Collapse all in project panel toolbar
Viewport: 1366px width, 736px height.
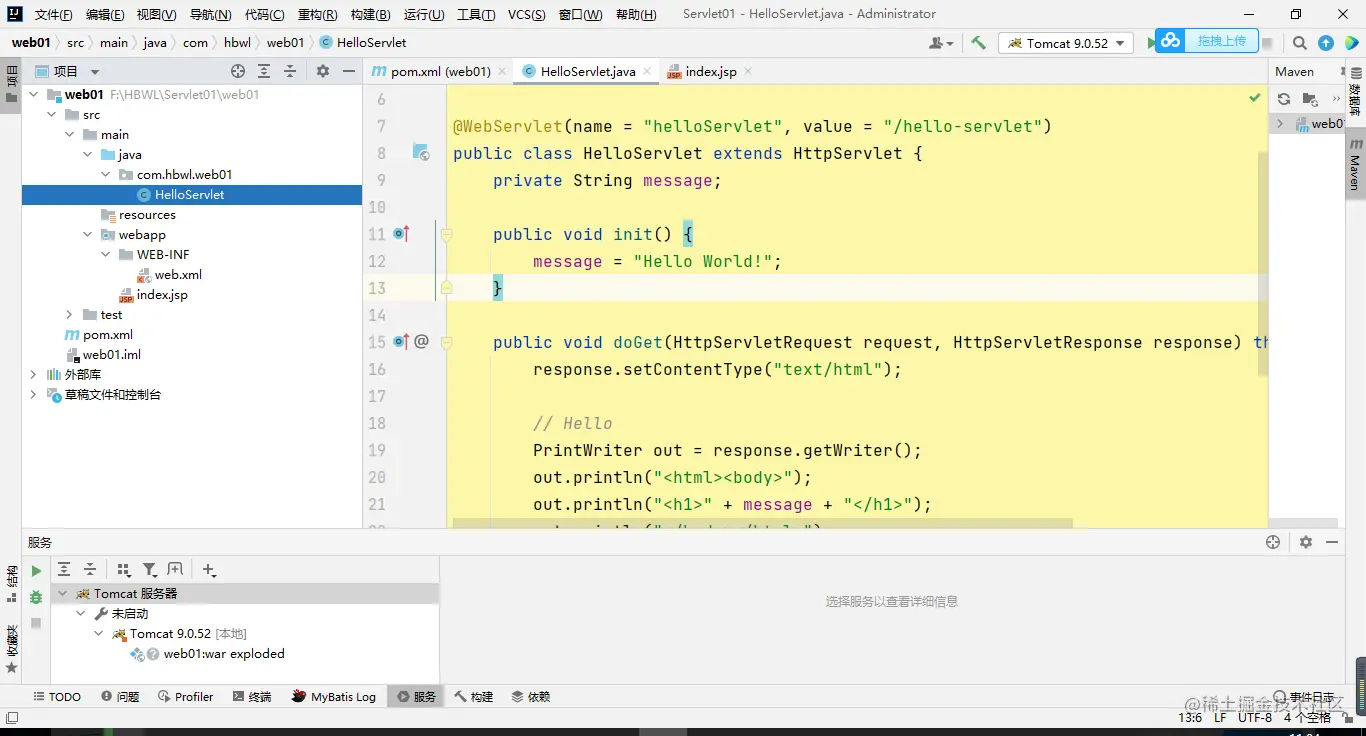point(290,71)
